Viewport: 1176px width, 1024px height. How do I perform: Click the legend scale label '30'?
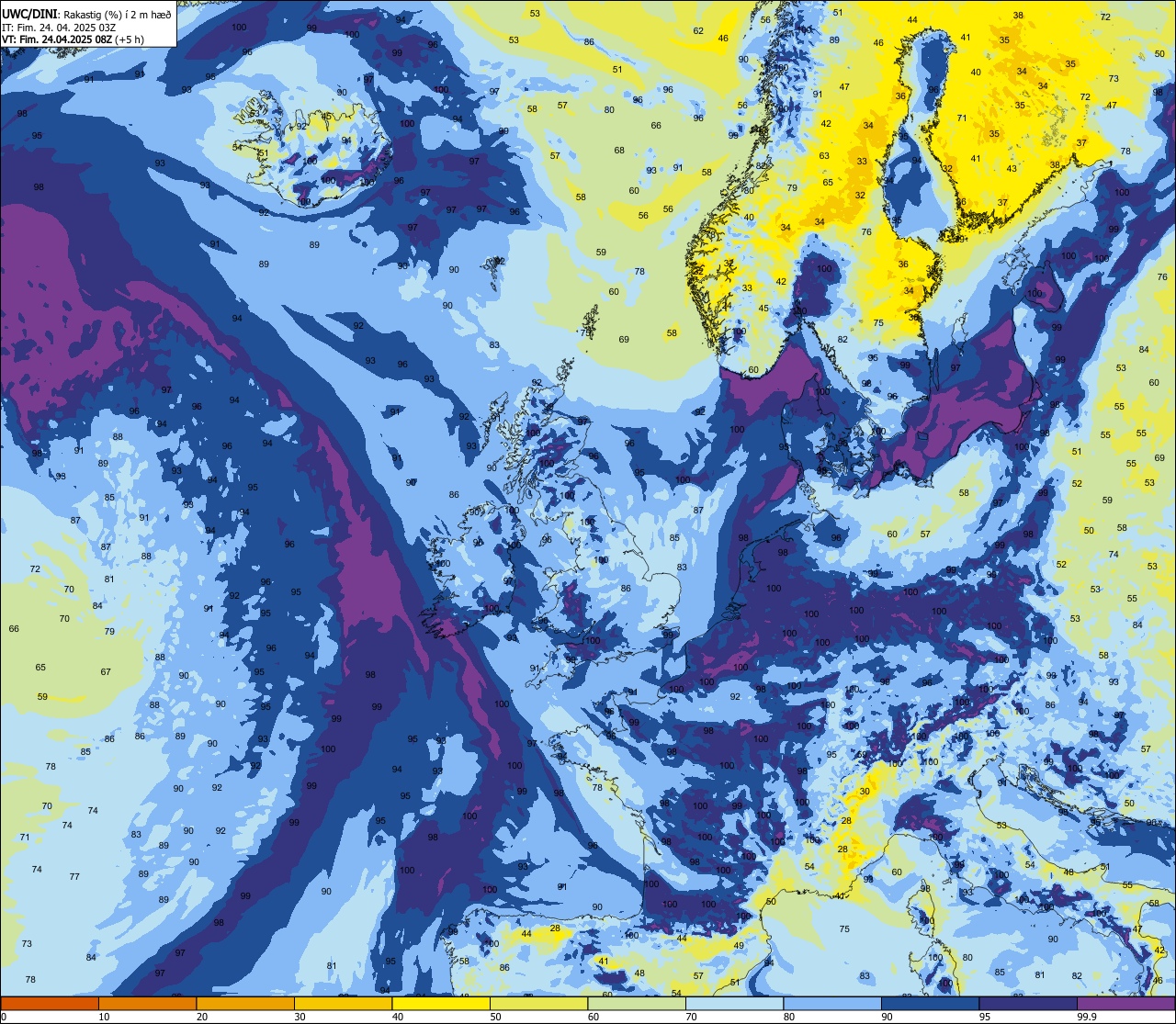[x=300, y=1017]
